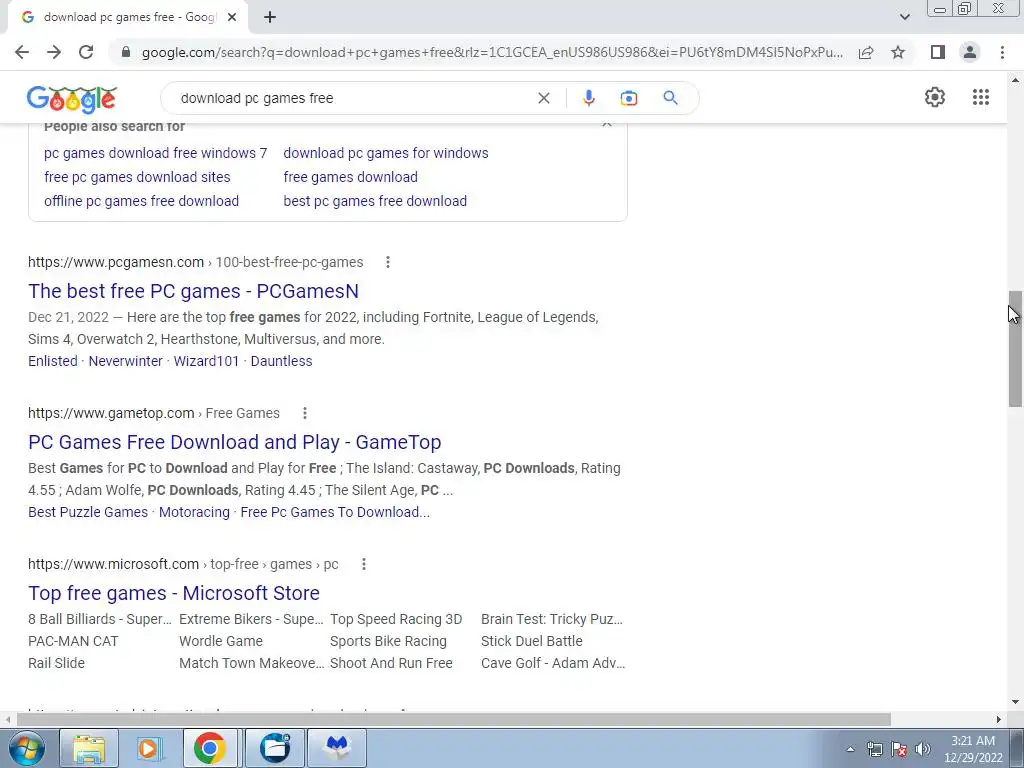The height and width of the screenshot is (768, 1024).
Task: Open the Chrome profile avatar menu
Action: [970, 52]
